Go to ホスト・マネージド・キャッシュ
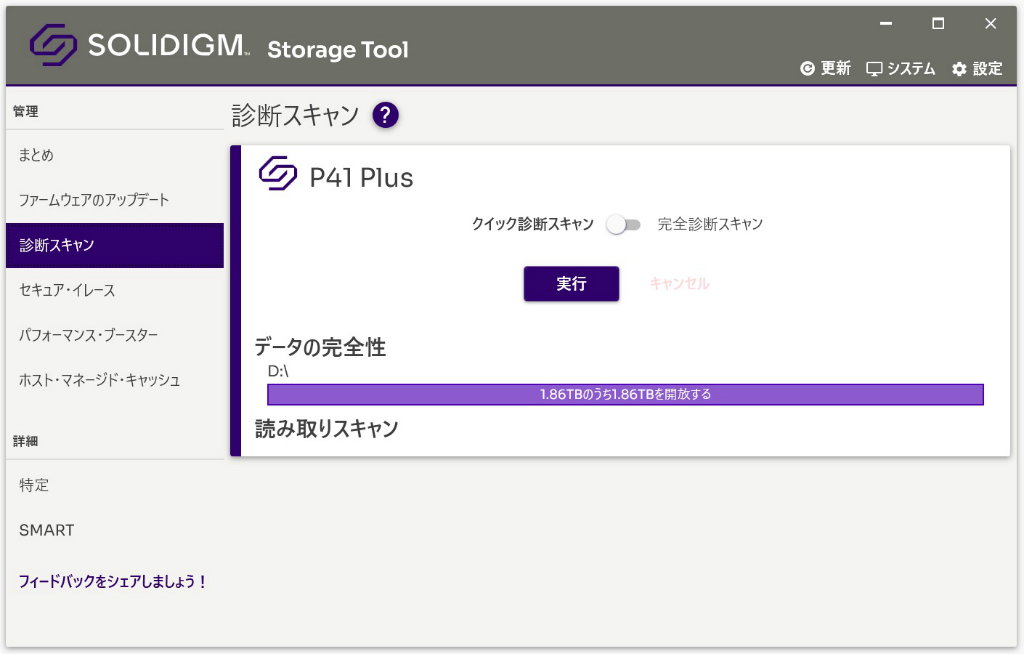This screenshot has height=654, width=1024. click(x=115, y=380)
